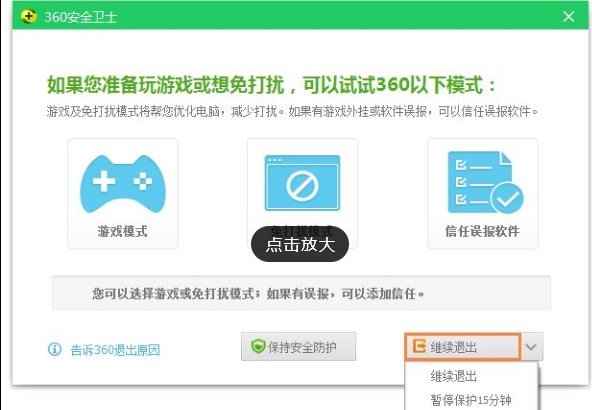Viewport: 592px width, 410px height.
Task: Expand the dropdown arrow next to 继续退出
Action: 532,347
